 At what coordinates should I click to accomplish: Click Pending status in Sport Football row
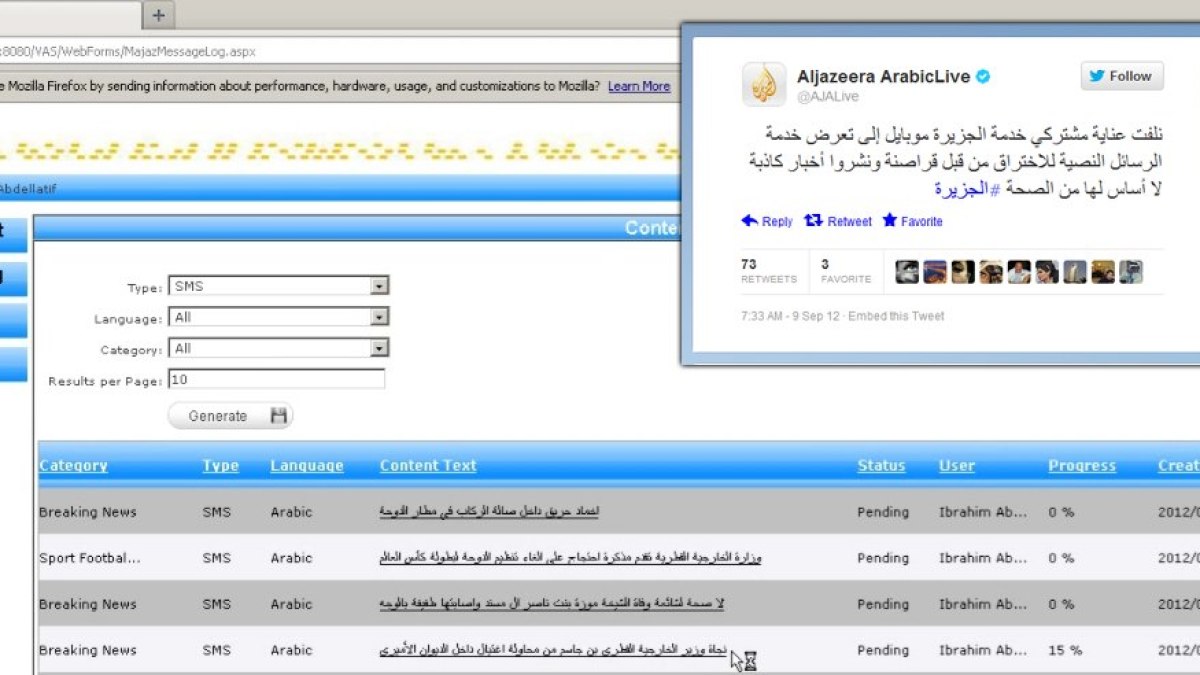[x=883, y=558]
